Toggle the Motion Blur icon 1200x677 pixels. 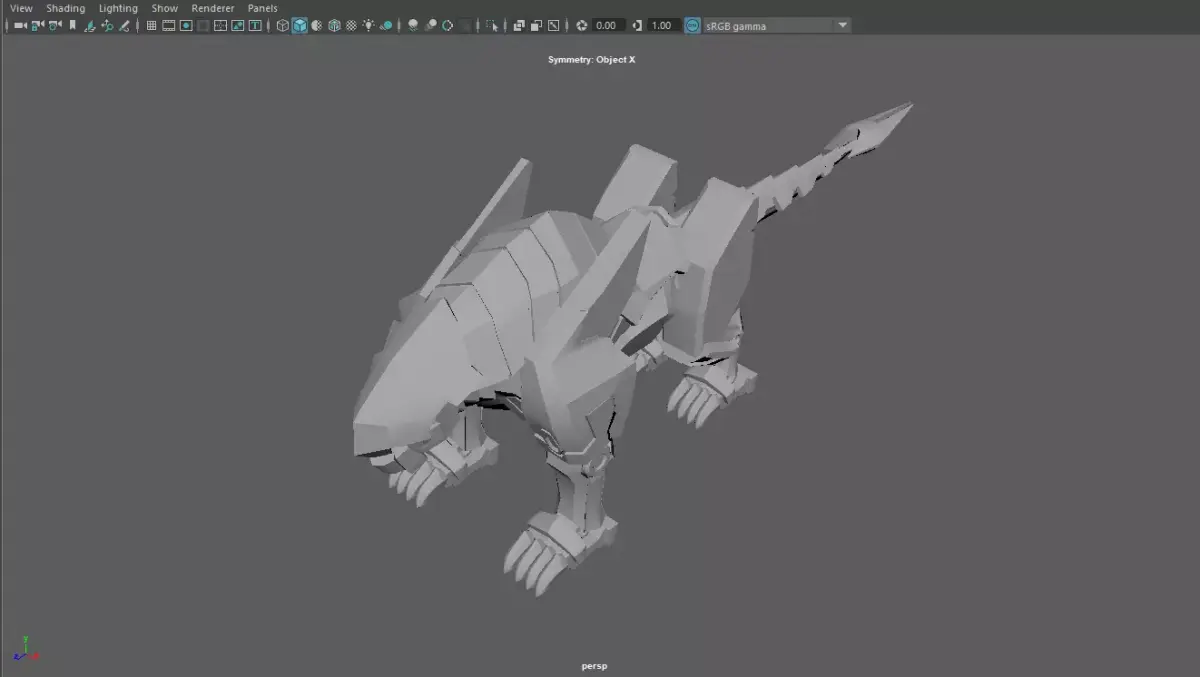[x=431, y=25]
